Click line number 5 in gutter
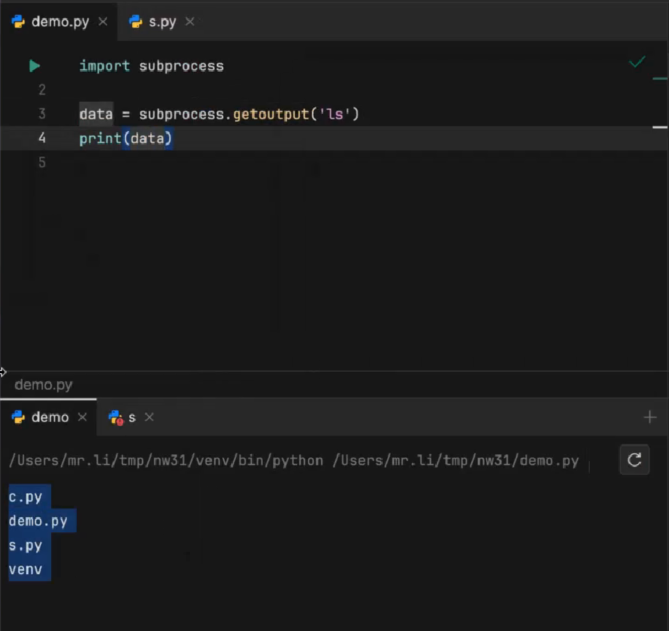Viewport: 669px width, 631px height. pos(42,162)
